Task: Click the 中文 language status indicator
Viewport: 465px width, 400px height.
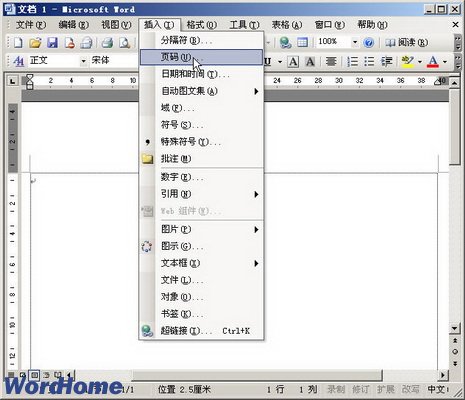Action: click(437, 389)
